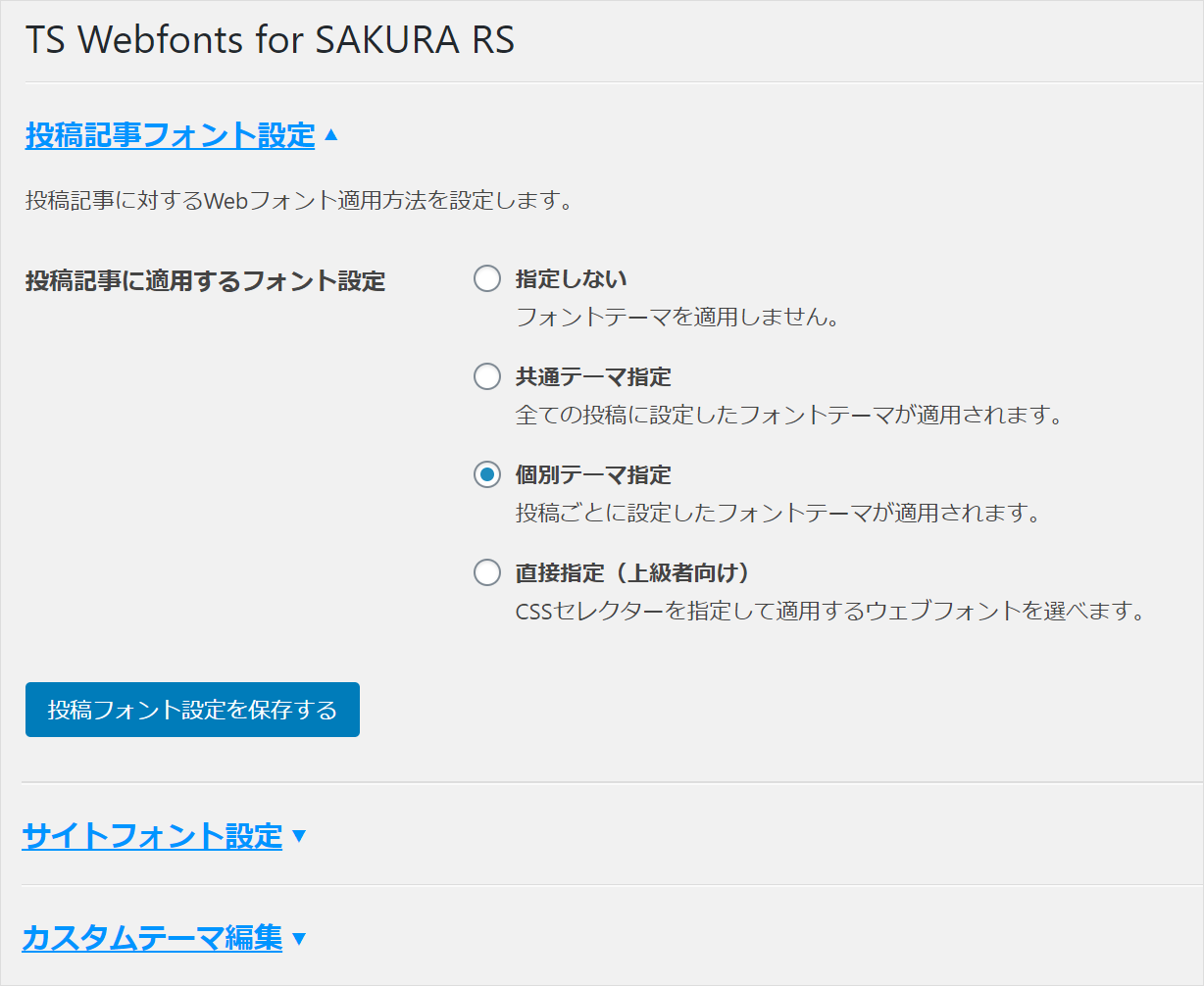Viewport: 1204px width, 986px height.
Task: Click the 投稿記事に対するWebフォント適用方法 description text
Action: coord(298,202)
